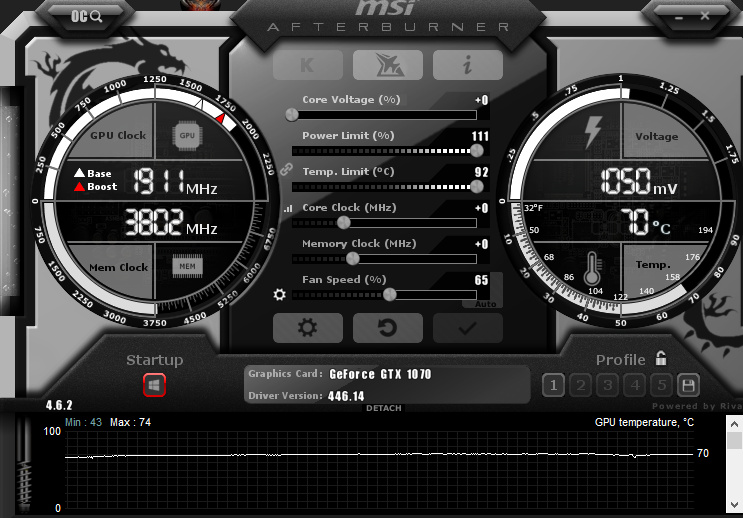Click the Power Limit value 111
This screenshot has height=518, width=743.
[480, 136]
